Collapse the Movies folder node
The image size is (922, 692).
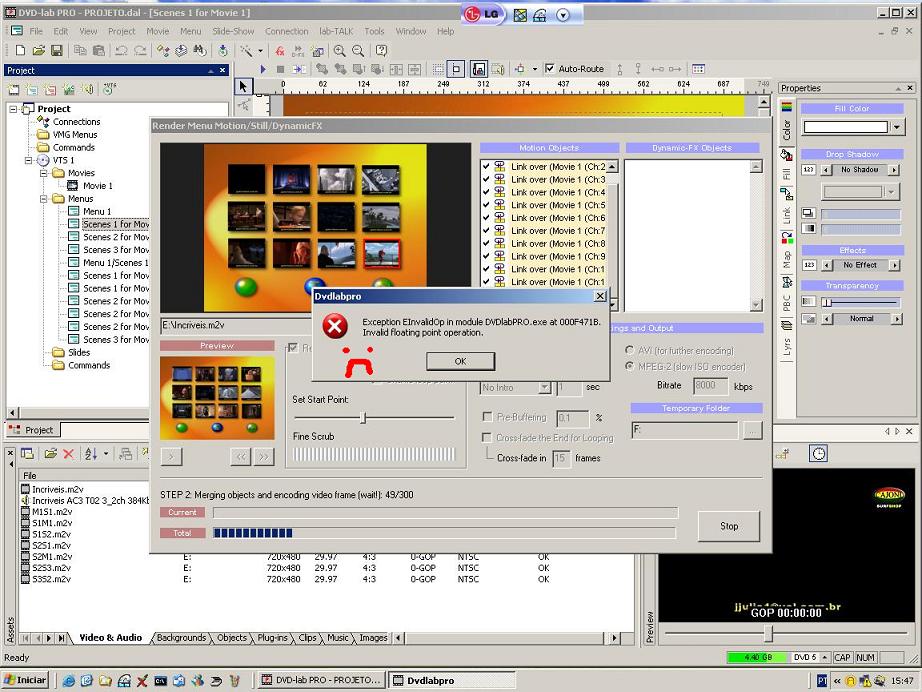click(44, 173)
